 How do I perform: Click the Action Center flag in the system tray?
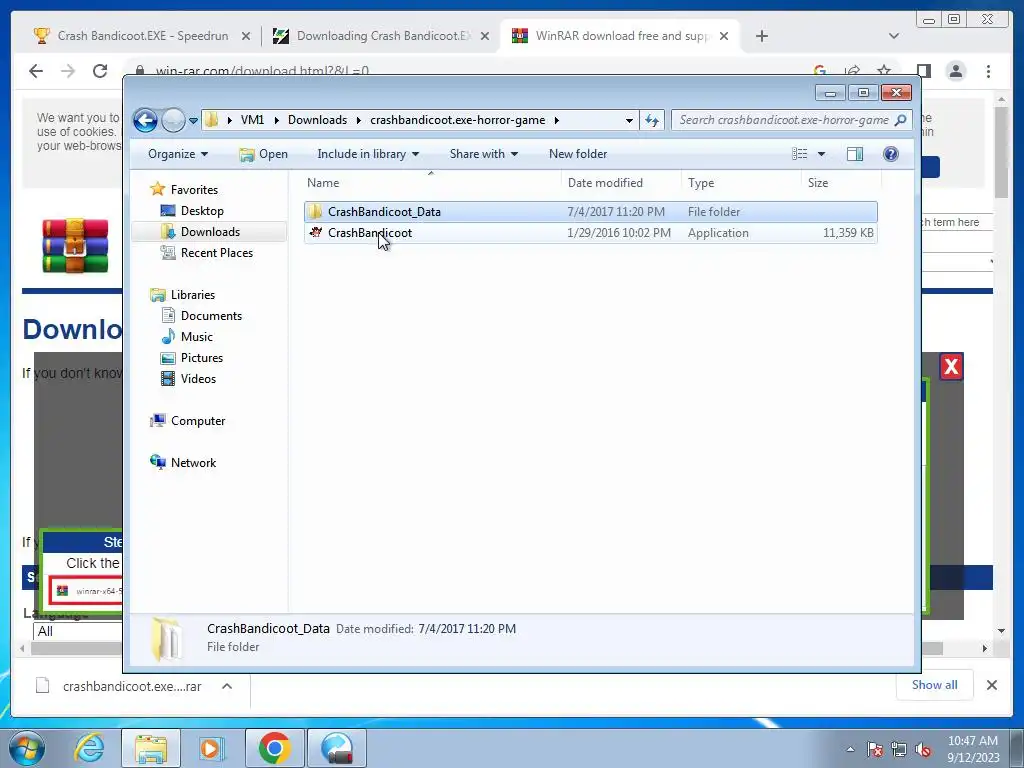875,749
